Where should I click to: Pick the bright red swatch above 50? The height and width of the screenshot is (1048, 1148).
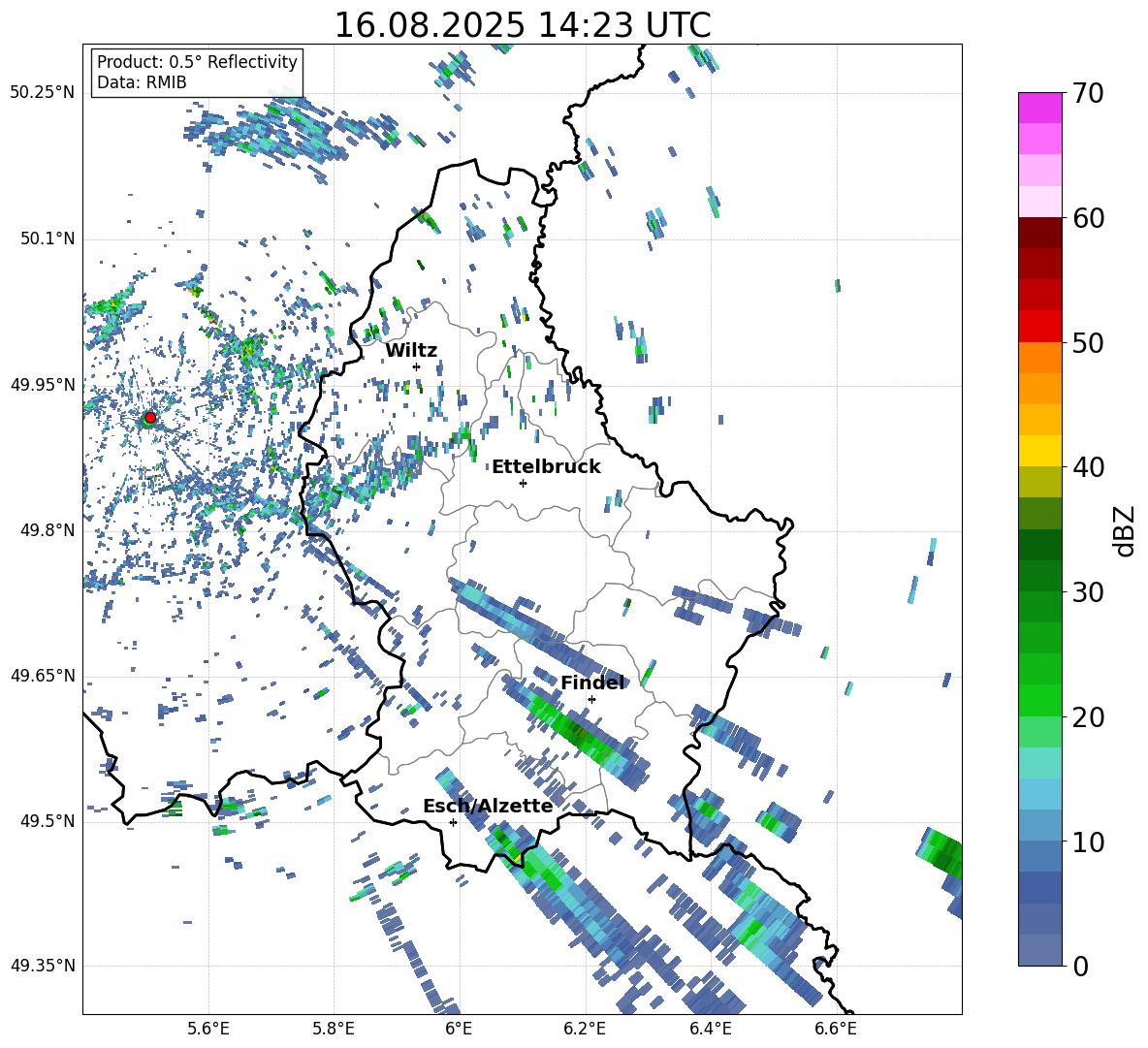click(1039, 327)
